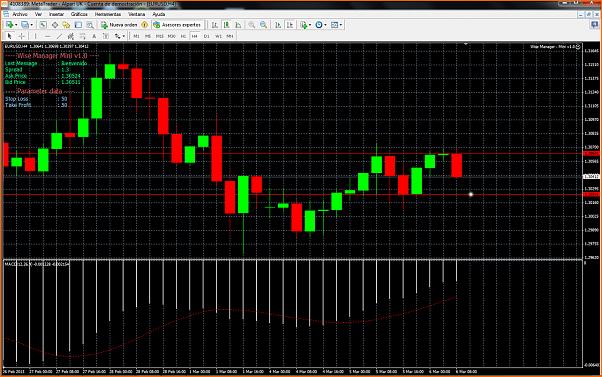Switch to H1 timeframe
602x377 pixels.
click(183, 36)
